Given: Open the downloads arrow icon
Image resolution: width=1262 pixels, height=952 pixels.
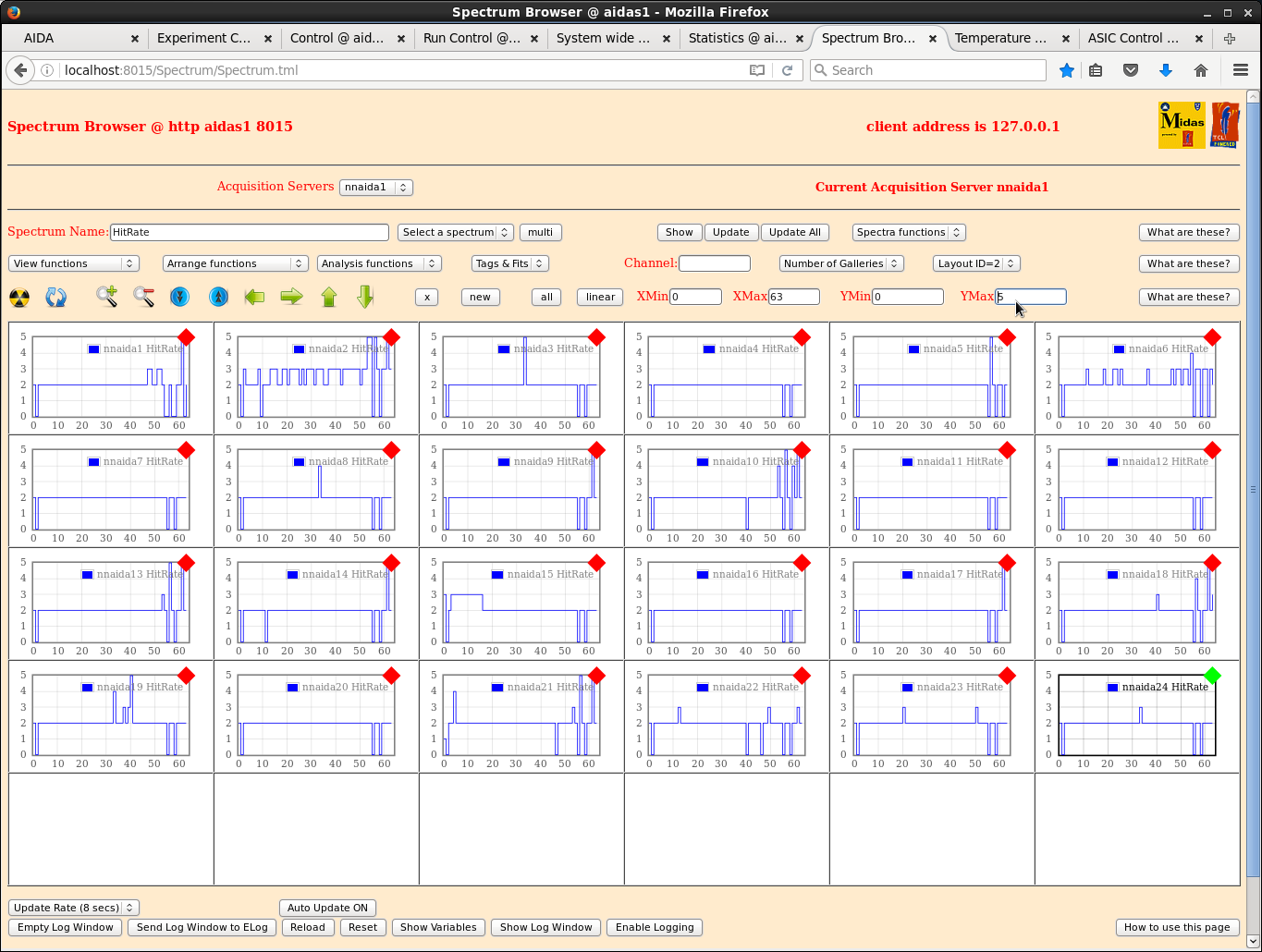Looking at the screenshot, I should (x=1166, y=70).
